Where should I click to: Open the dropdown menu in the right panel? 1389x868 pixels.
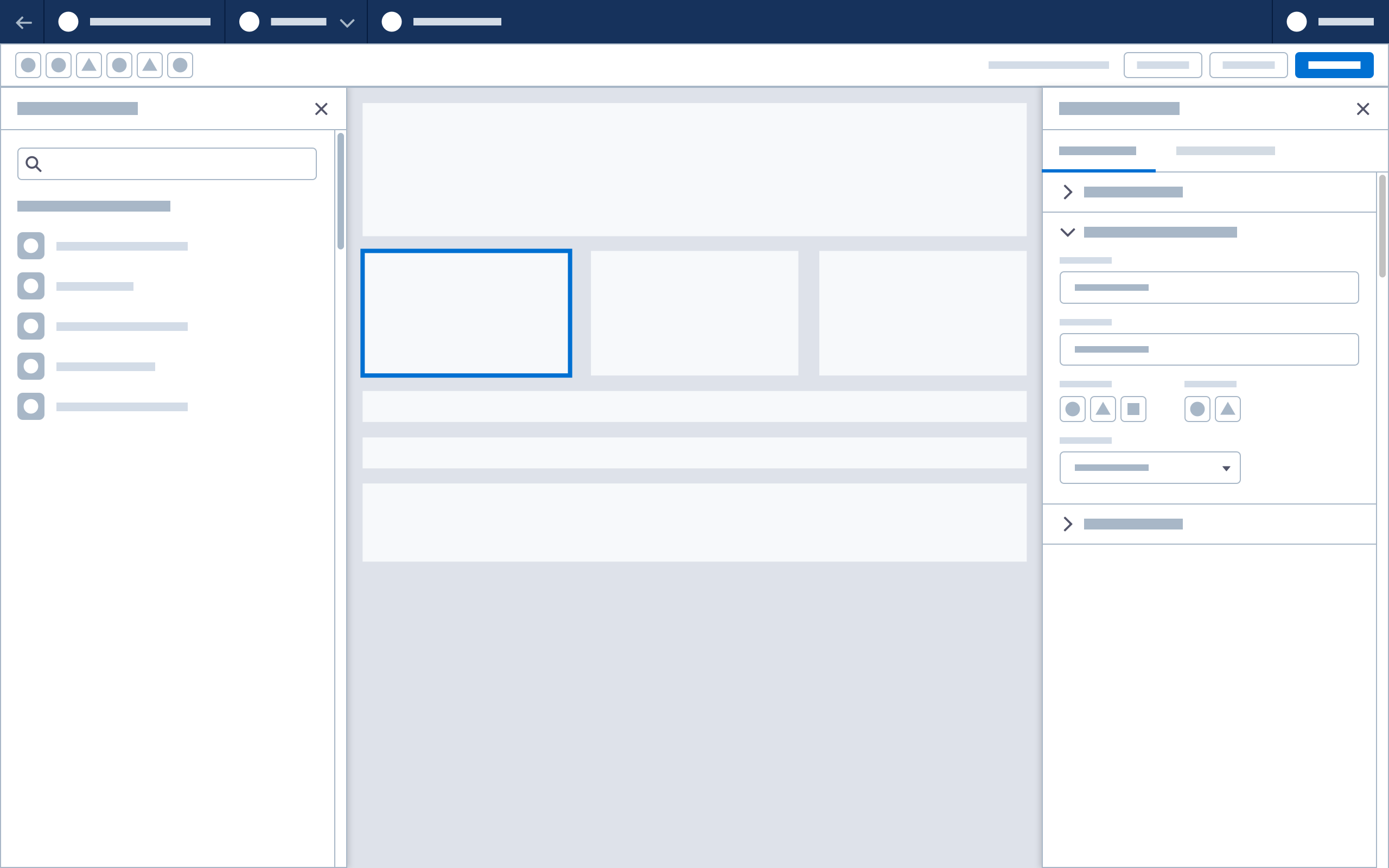pyautogui.click(x=1150, y=467)
